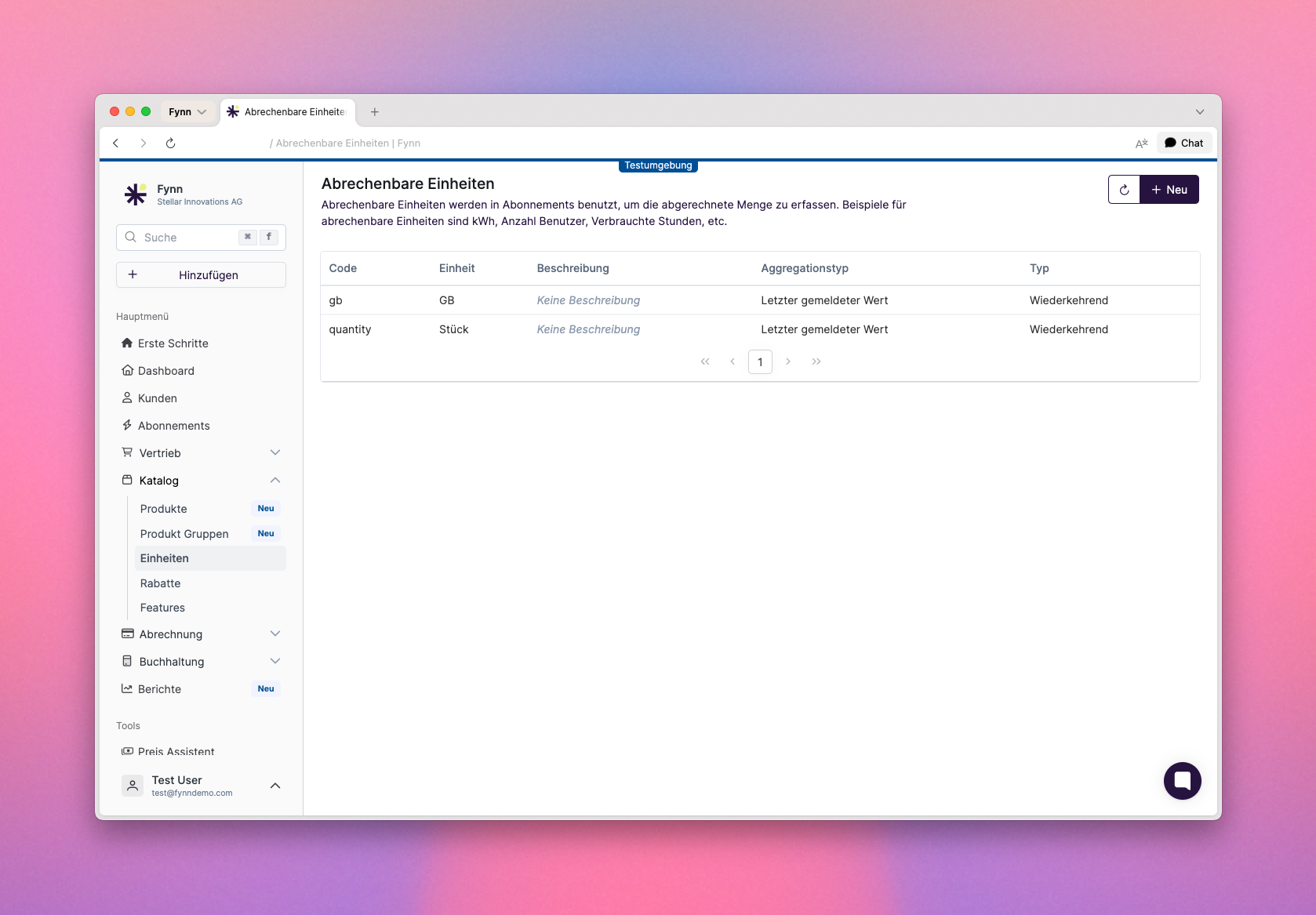Click the Testumgebung badge at the top
This screenshot has height=915, width=1316.
pos(658,165)
